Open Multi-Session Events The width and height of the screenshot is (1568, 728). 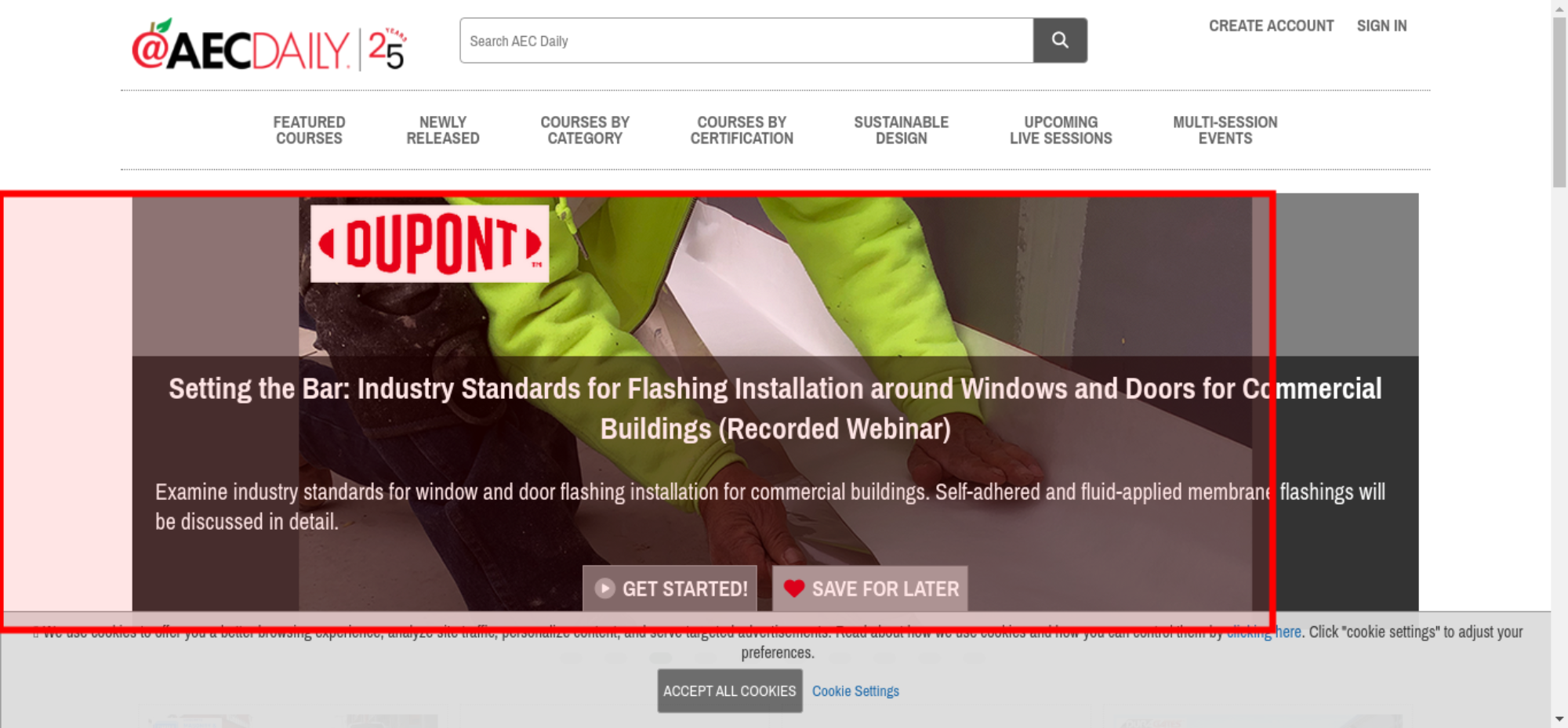tap(1225, 130)
